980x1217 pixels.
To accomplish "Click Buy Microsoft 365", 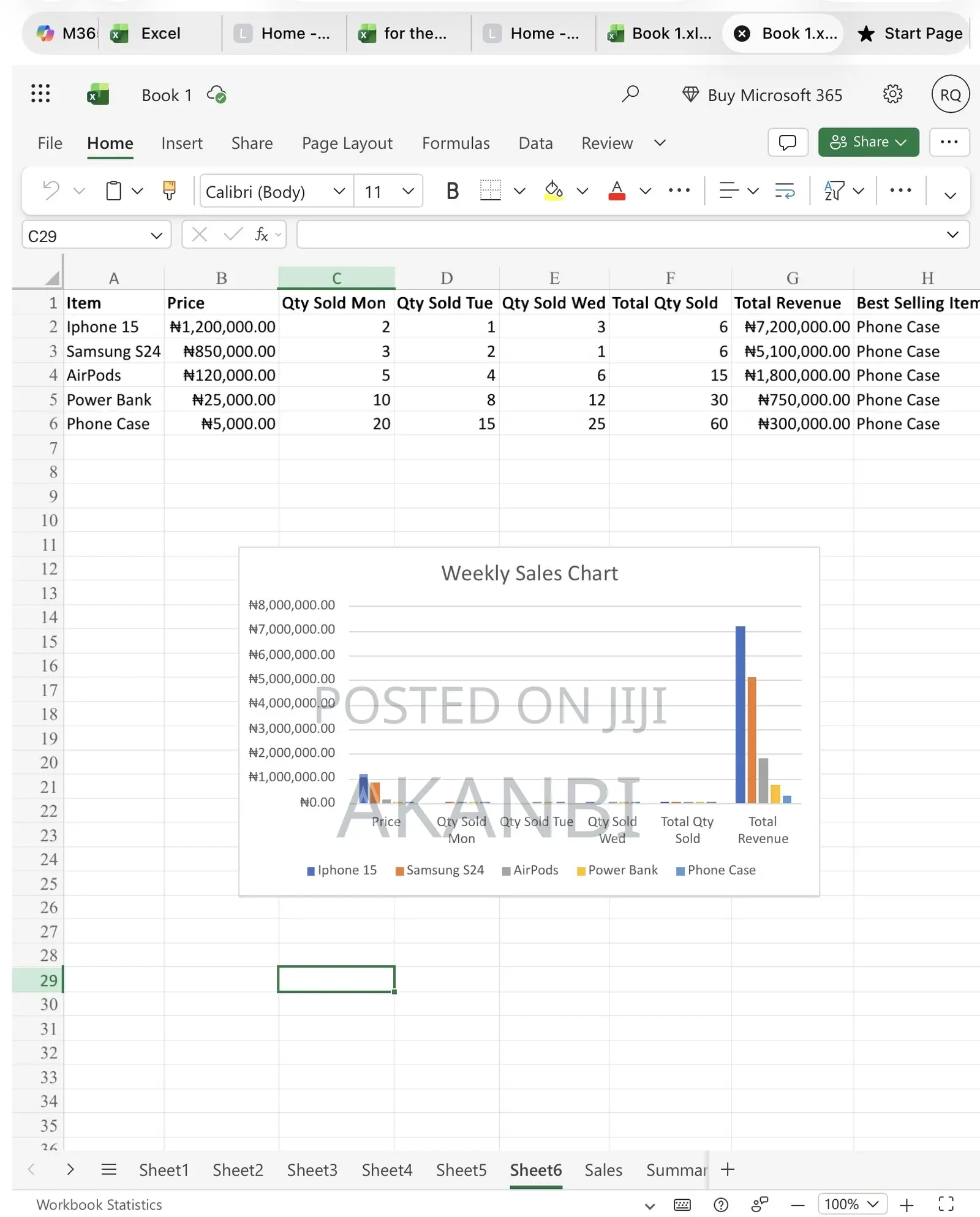I will pyautogui.click(x=763, y=95).
